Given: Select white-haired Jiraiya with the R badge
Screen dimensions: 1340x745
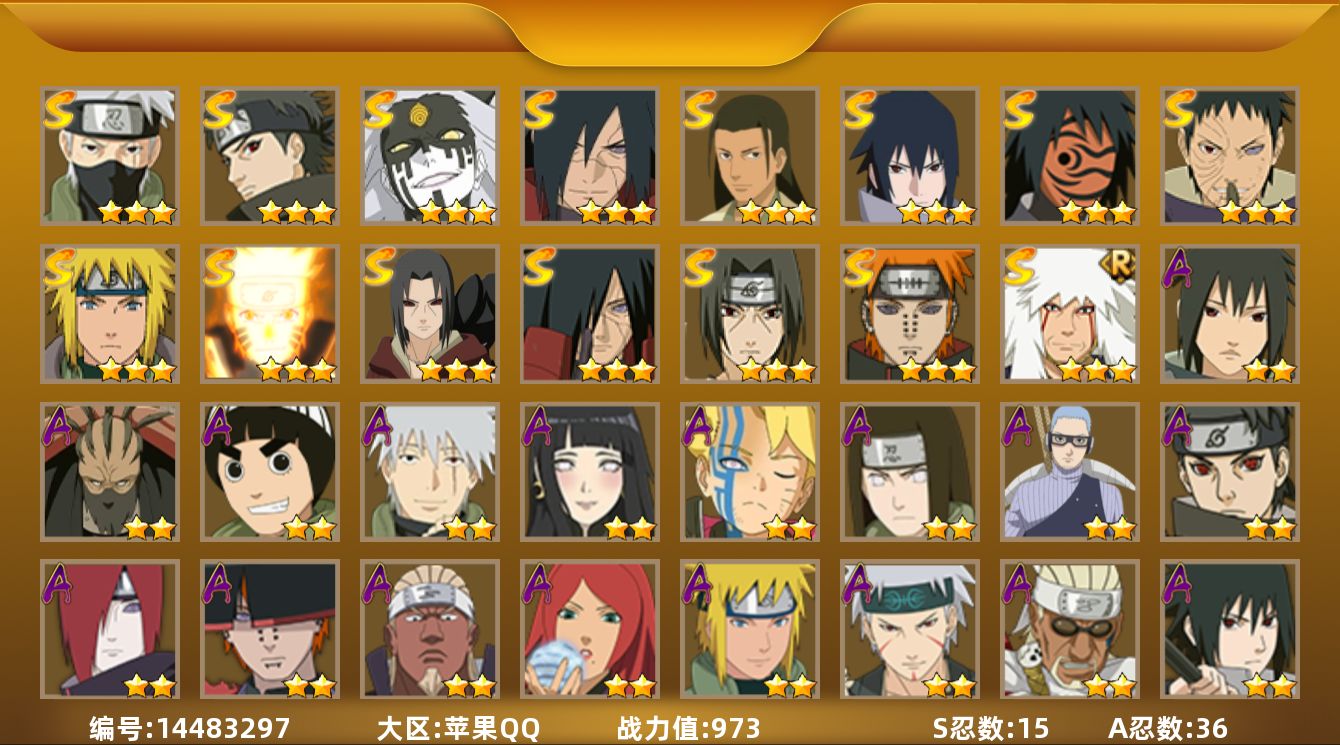Looking at the screenshot, I should (1070, 314).
